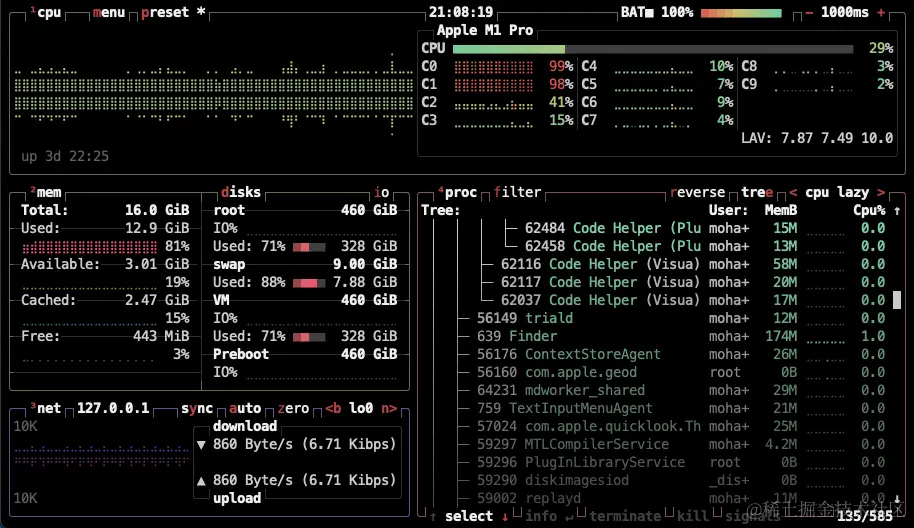Click the Apple M1 Pro title
The height and width of the screenshot is (528, 914).
pos(485,30)
